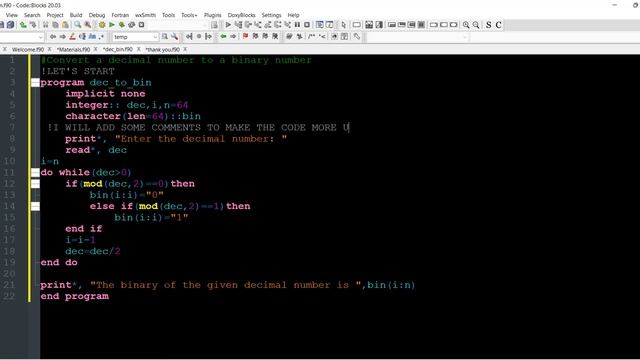
Task: Click the S letter toolbar icon
Action: pos(489,25)
